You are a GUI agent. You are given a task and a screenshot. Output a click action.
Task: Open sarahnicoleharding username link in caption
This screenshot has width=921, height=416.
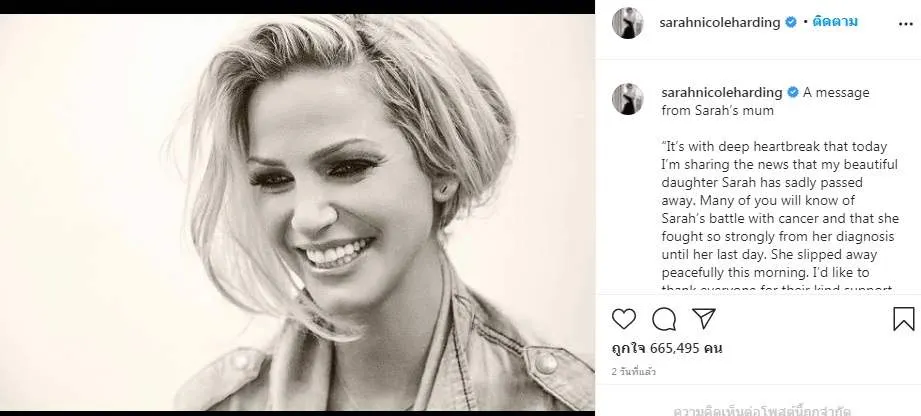click(x=722, y=93)
